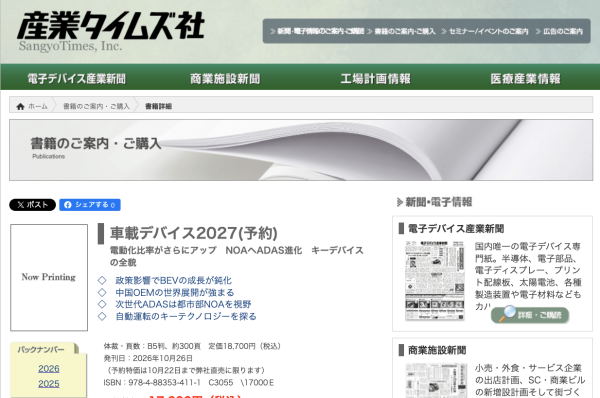Go to ホーム breadcrumb link
600x398 pixels.
38,106
